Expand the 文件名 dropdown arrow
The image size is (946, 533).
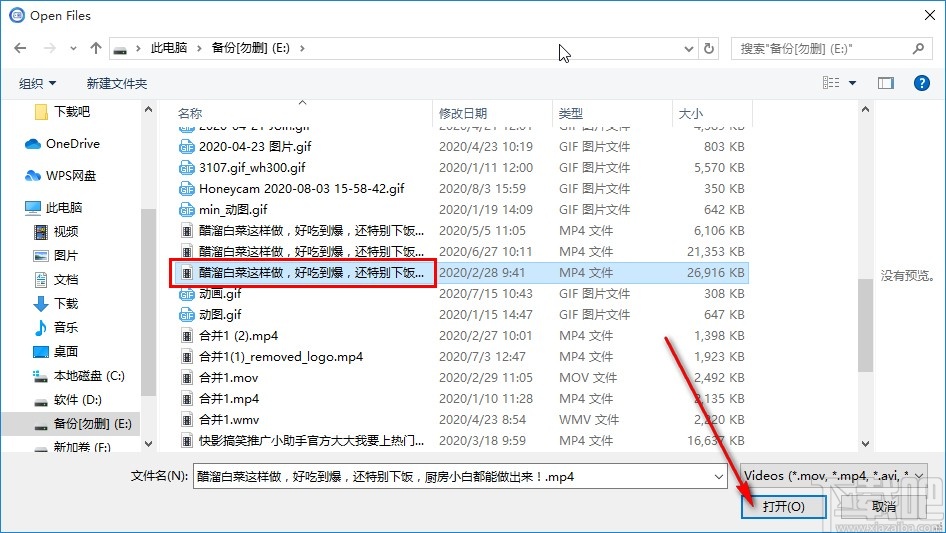[x=719, y=477]
